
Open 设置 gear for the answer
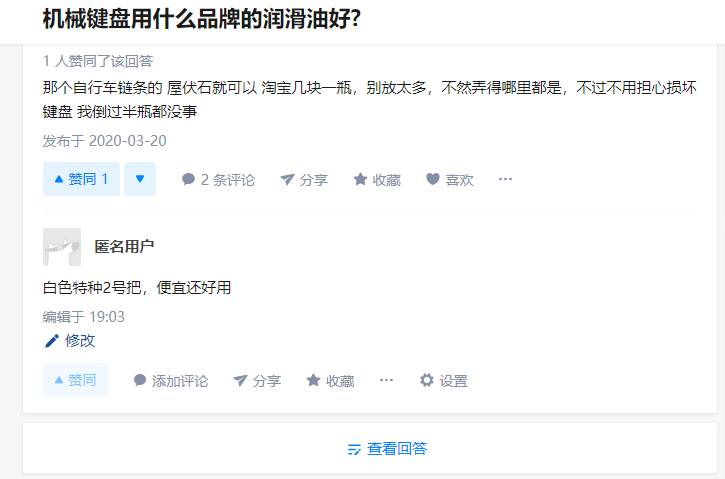(443, 381)
